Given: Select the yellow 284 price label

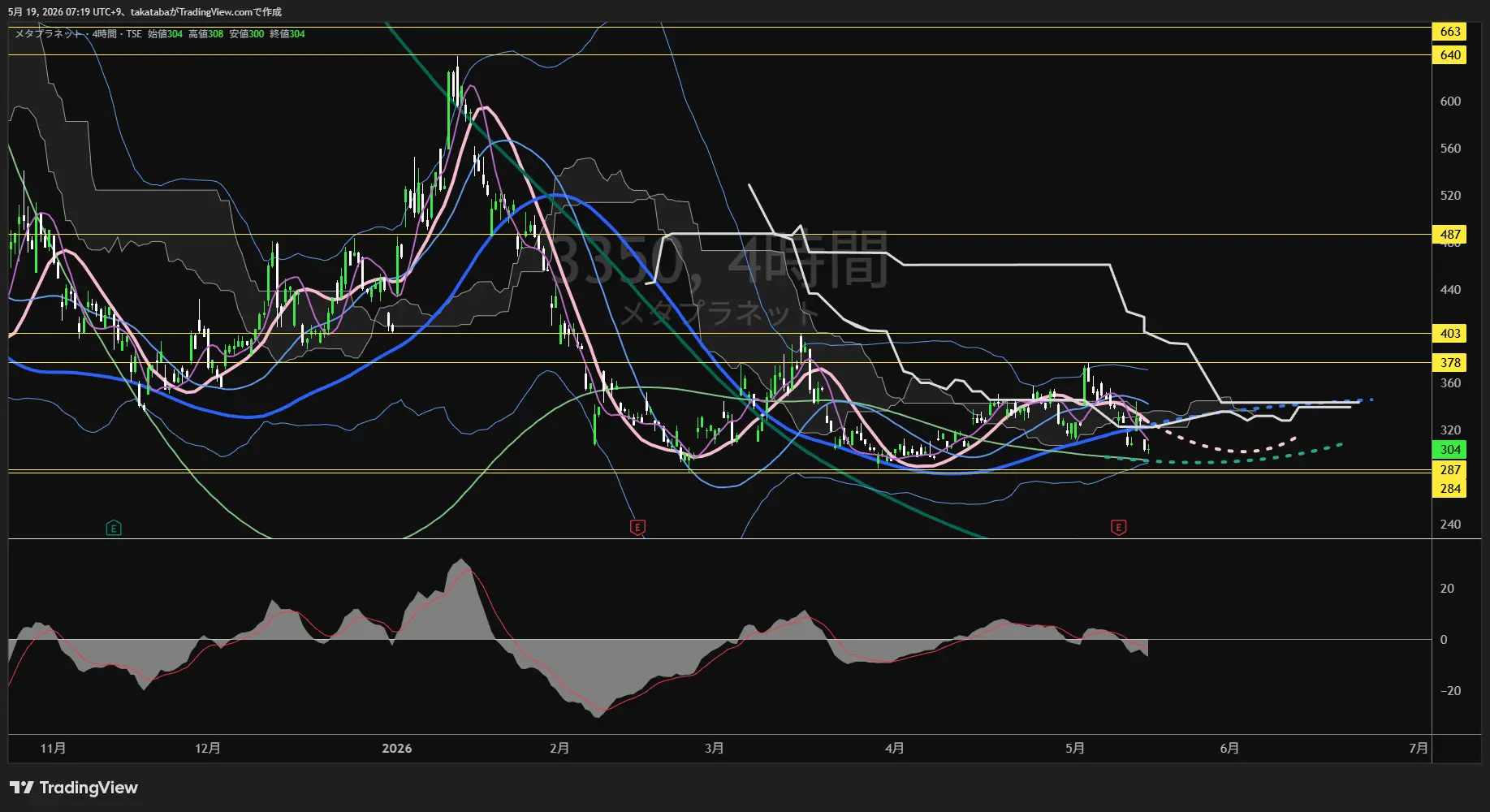Looking at the screenshot, I should (1449, 489).
